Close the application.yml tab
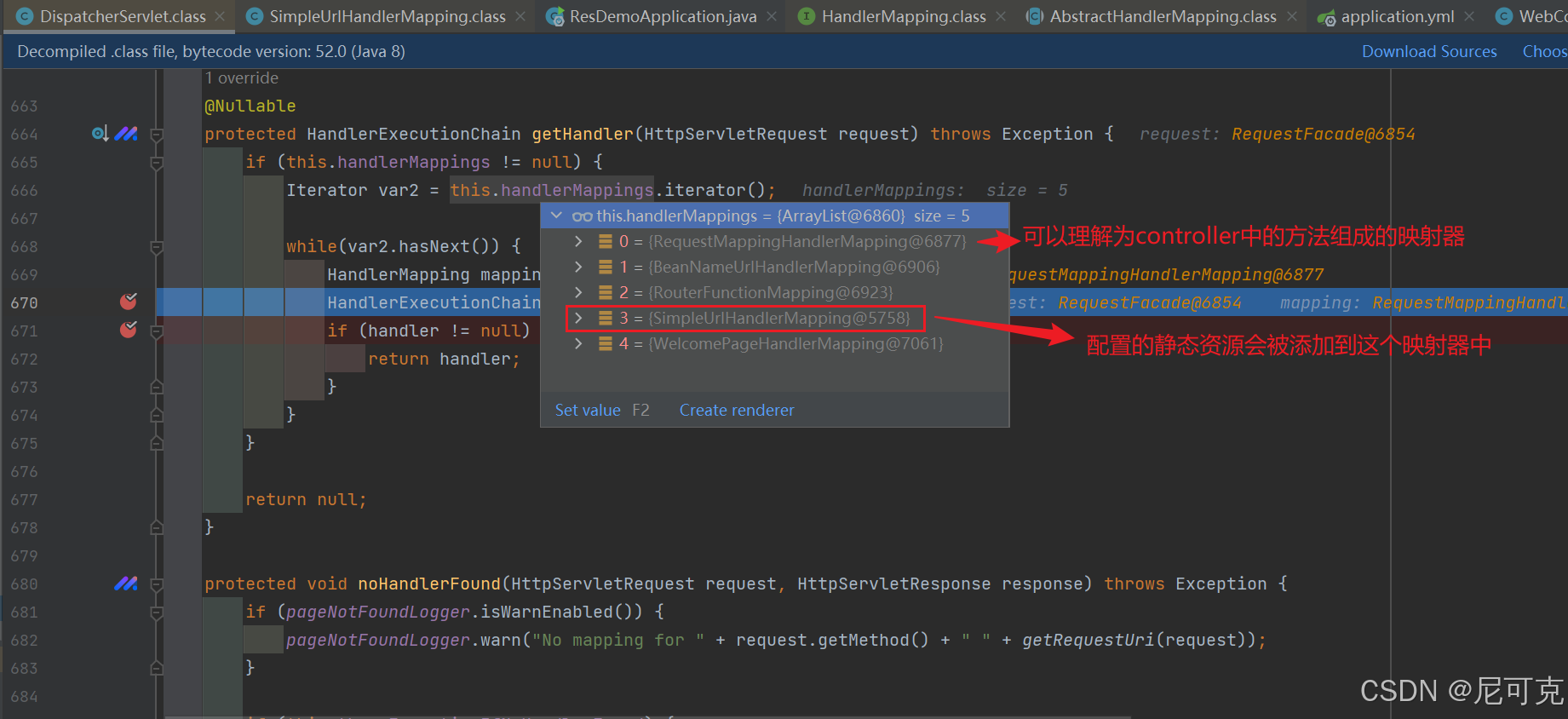This screenshot has height=719, width=1568. 1469,16
